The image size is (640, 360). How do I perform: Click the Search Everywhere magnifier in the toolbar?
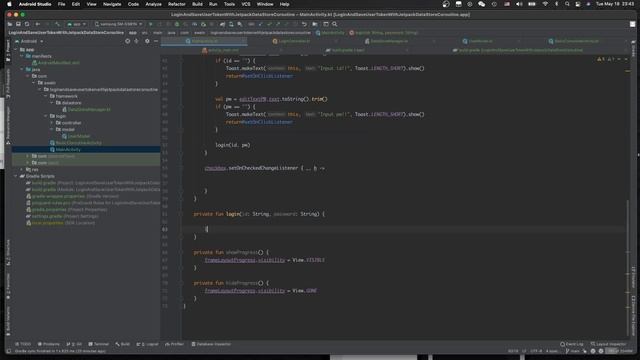pos(335,24)
